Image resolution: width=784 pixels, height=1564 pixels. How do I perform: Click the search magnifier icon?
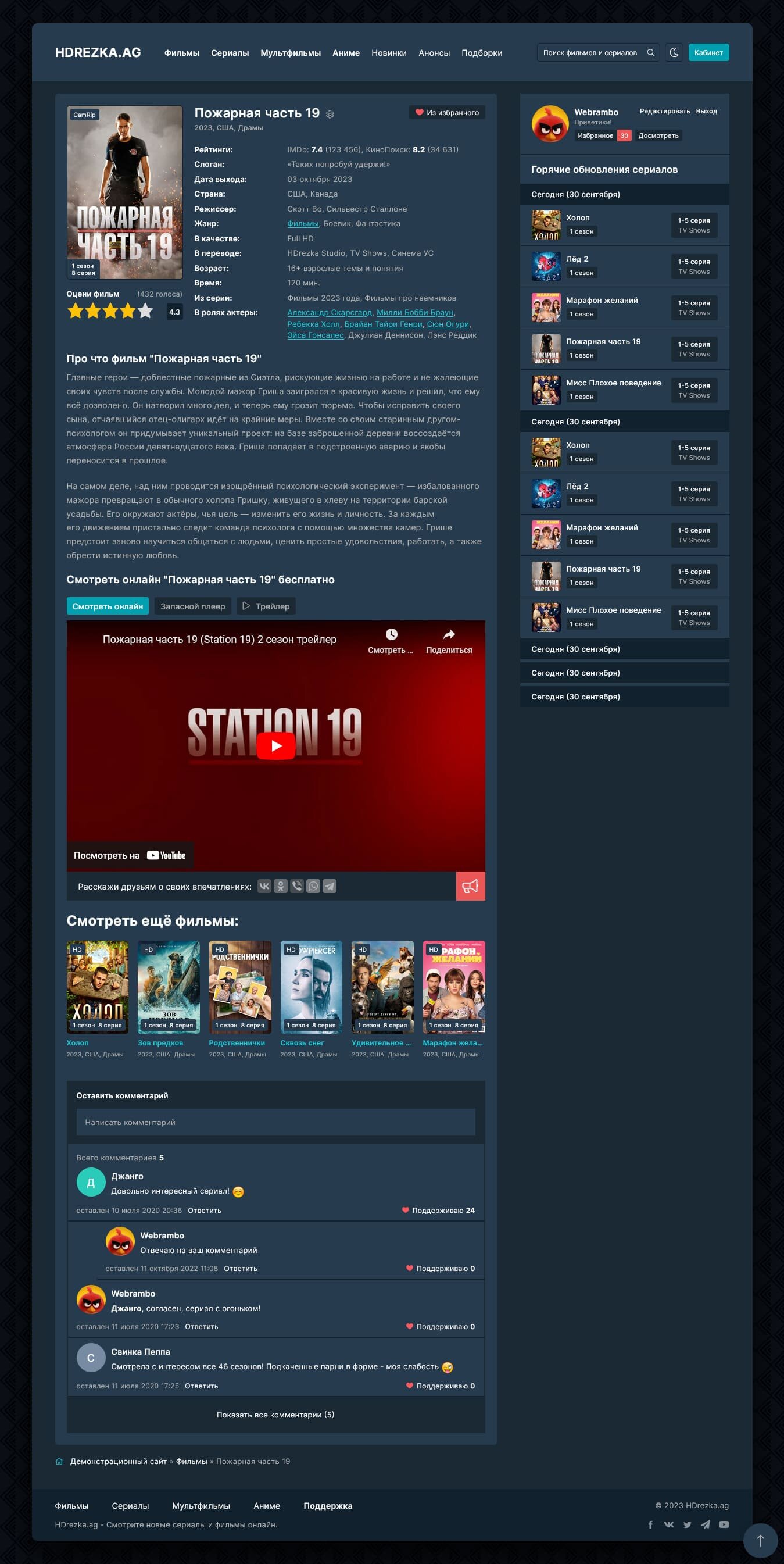(650, 53)
